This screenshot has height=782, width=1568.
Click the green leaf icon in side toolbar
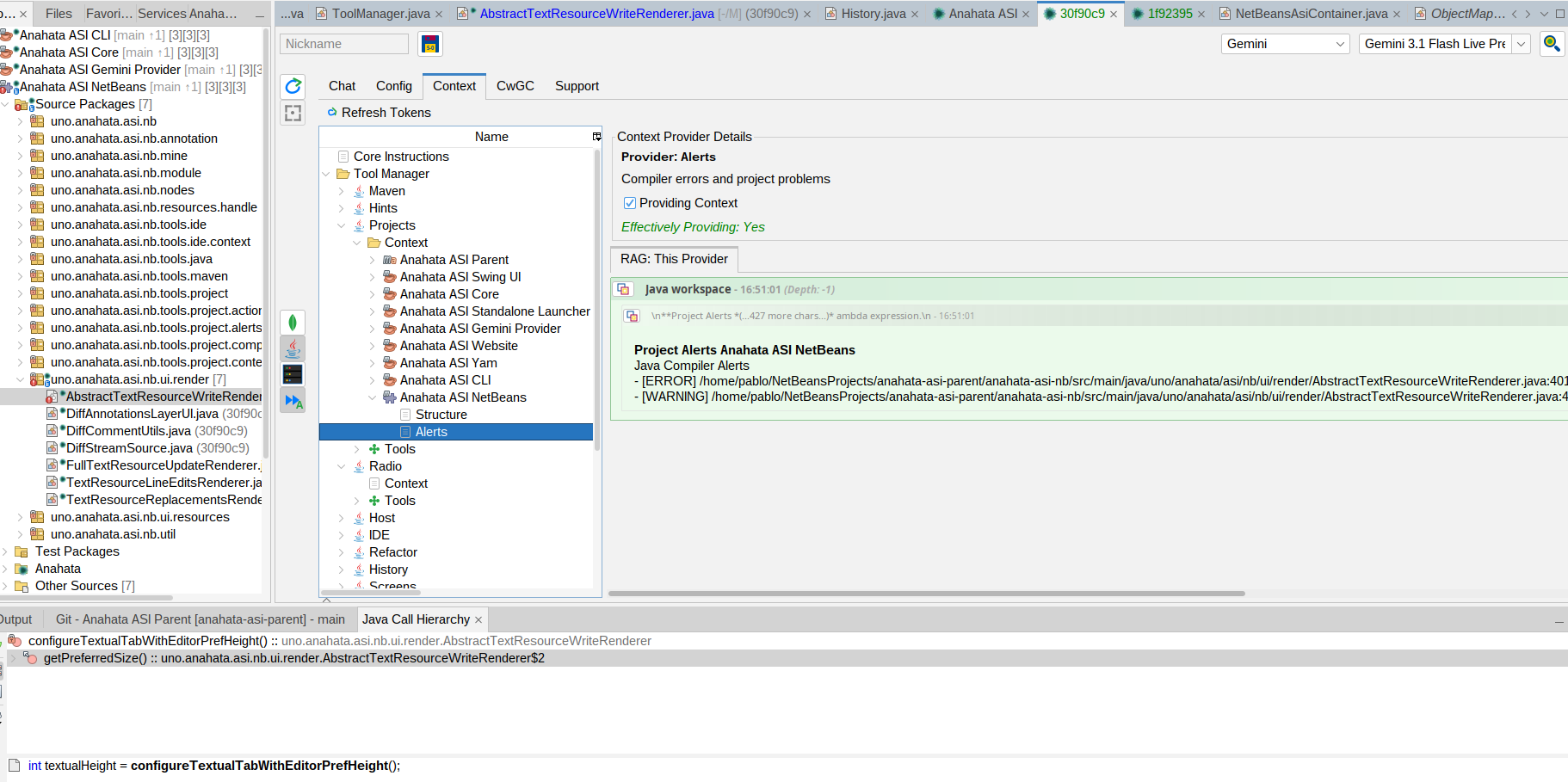293,323
